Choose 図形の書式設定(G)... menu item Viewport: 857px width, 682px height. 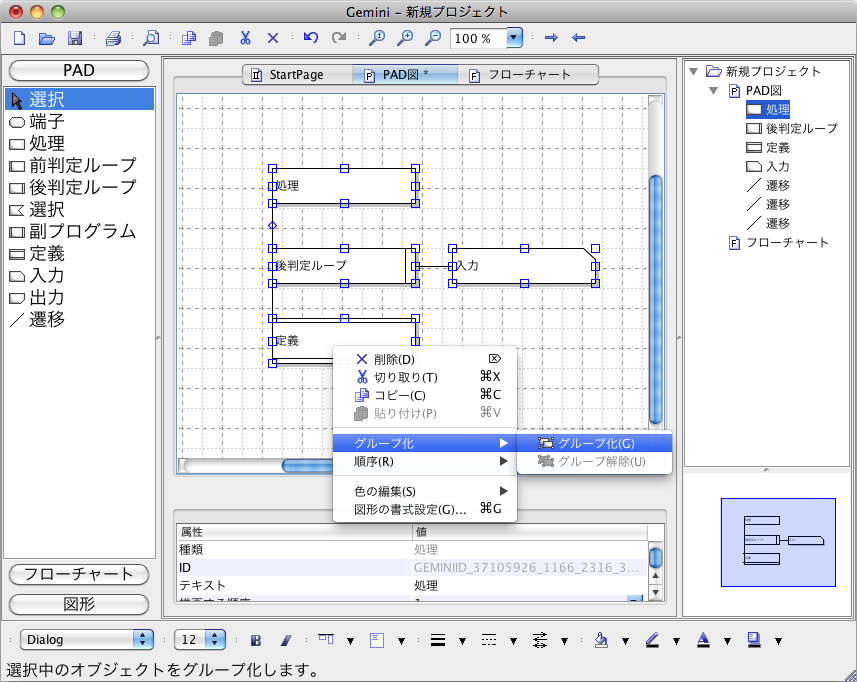pyautogui.click(x=425, y=509)
